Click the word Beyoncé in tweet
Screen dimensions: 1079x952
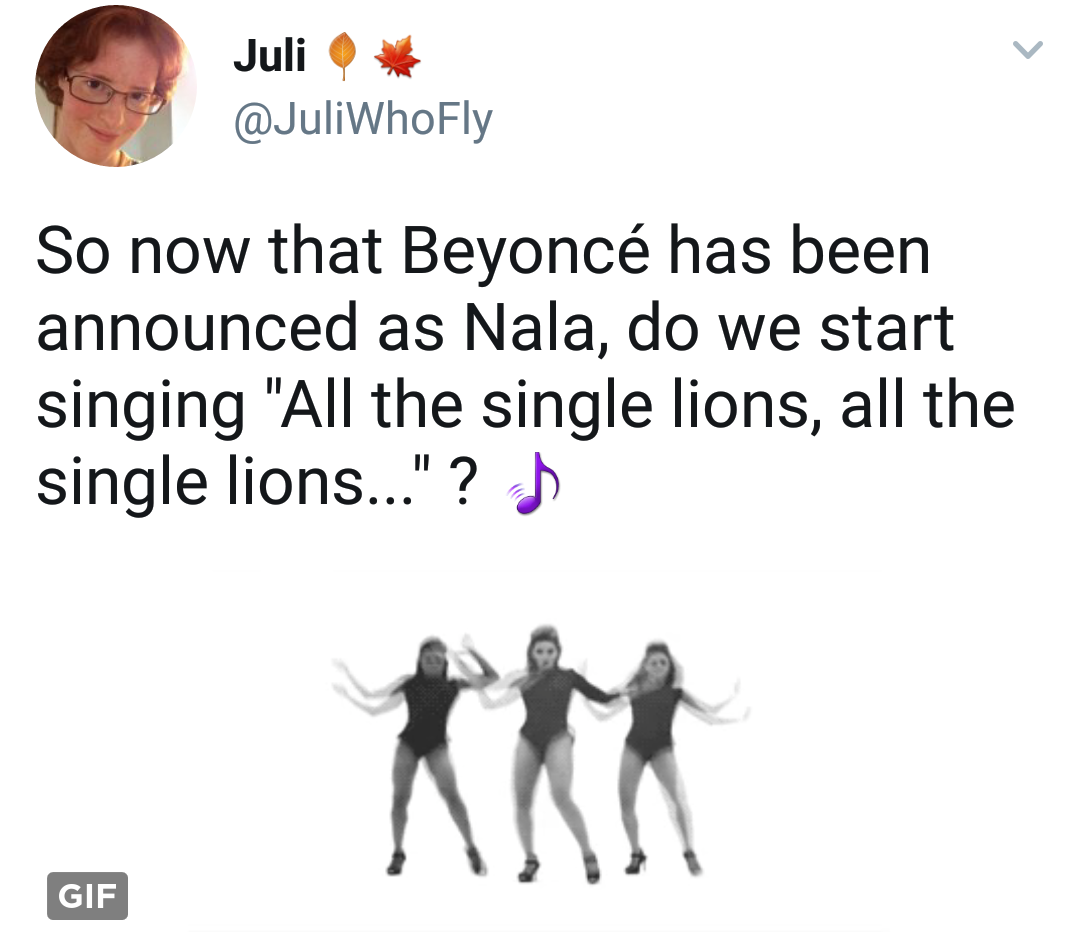click(525, 251)
